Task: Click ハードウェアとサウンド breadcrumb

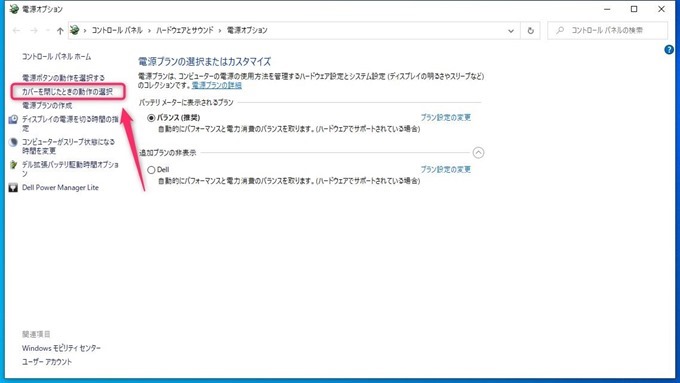Action: 185,30
